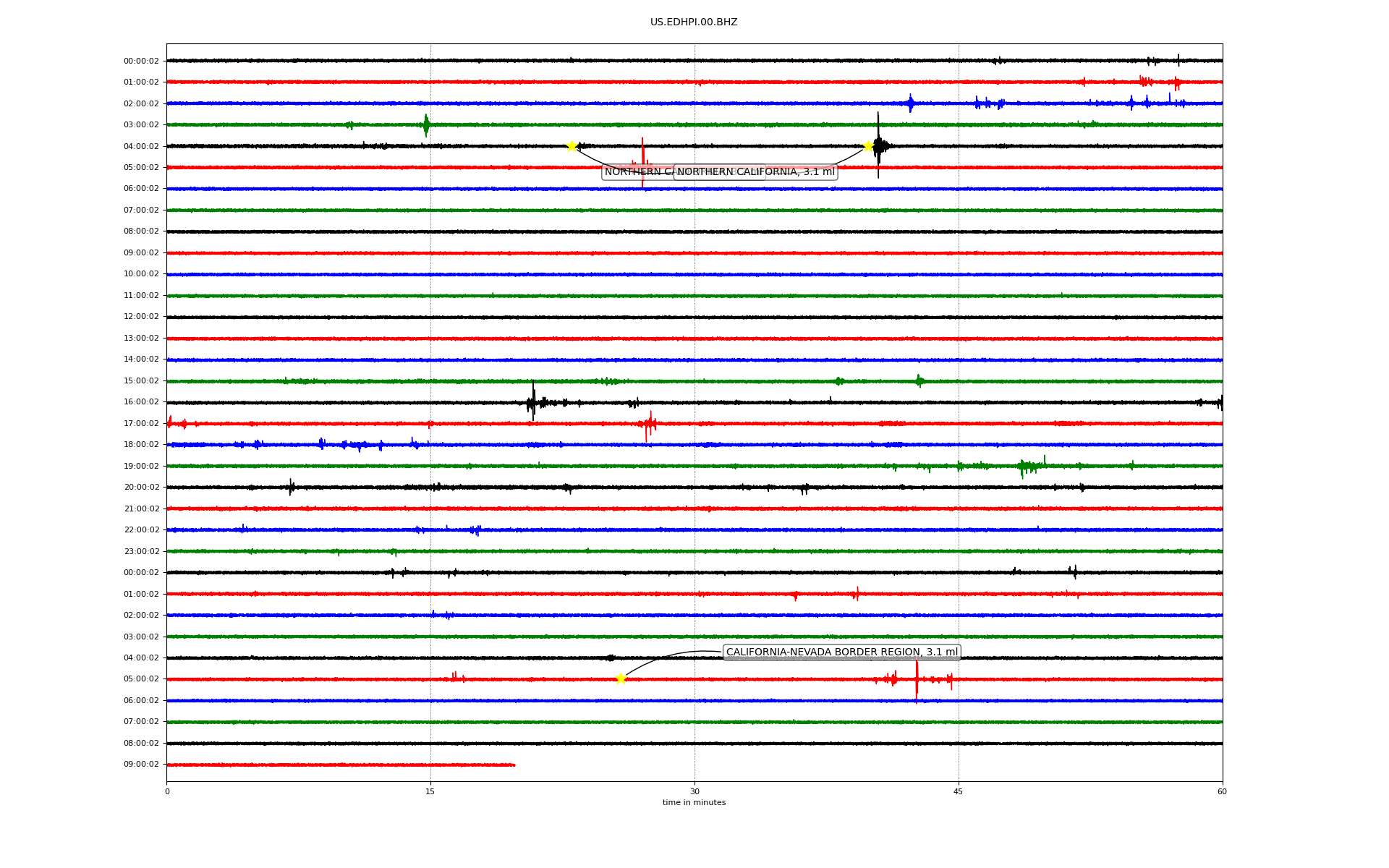Select the CALIFORNIA-NEVADA BORDER REGION annotation label

click(x=841, y=652)
